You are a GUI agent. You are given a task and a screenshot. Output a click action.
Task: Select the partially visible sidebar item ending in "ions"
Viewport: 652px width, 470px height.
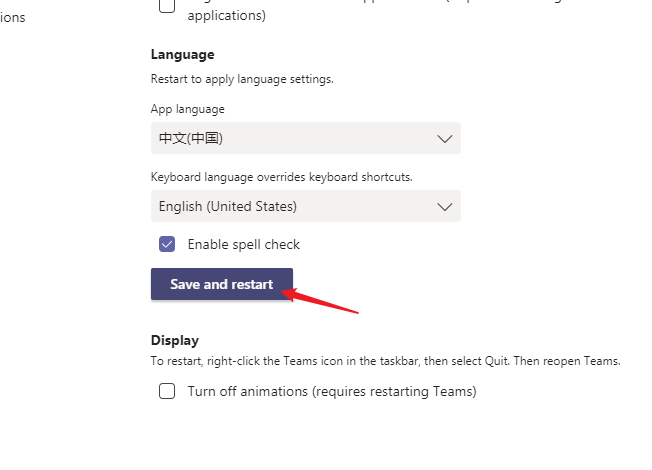tap(13, 18)
